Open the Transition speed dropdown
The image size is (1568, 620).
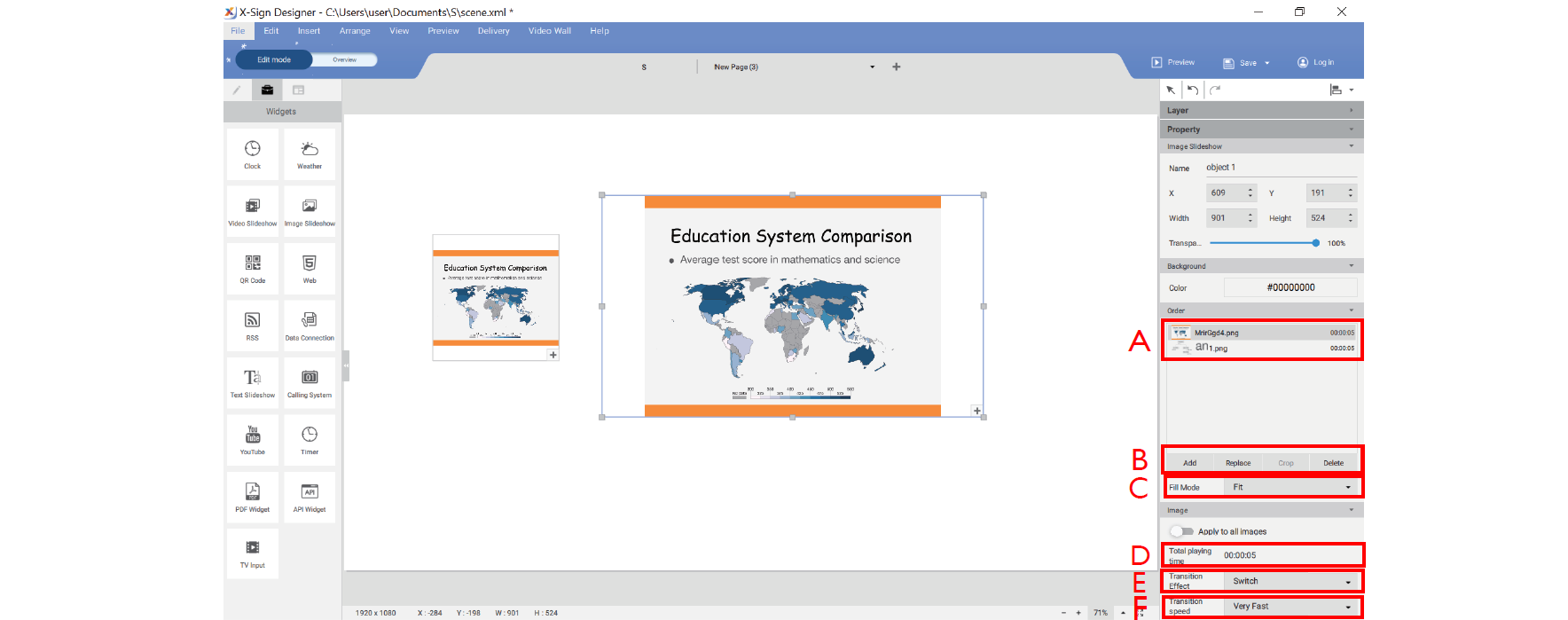pos(1292,607)
